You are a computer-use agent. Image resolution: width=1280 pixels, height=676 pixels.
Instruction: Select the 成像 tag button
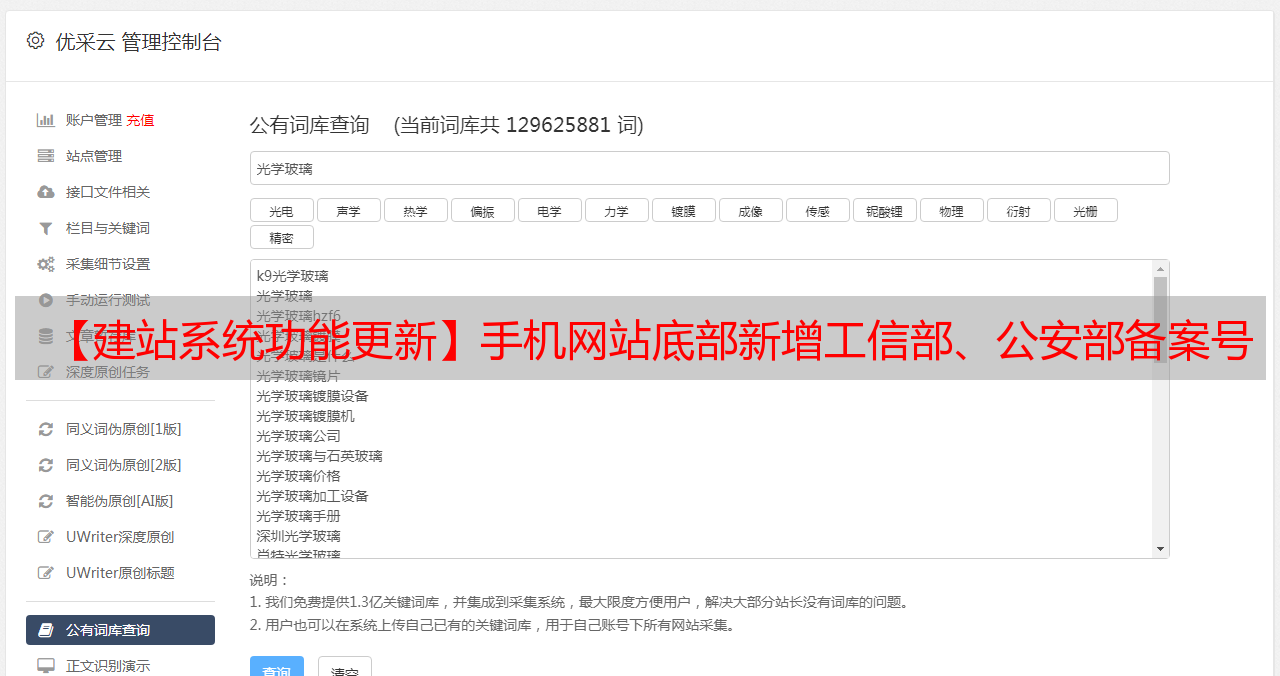tap(751, 210)
